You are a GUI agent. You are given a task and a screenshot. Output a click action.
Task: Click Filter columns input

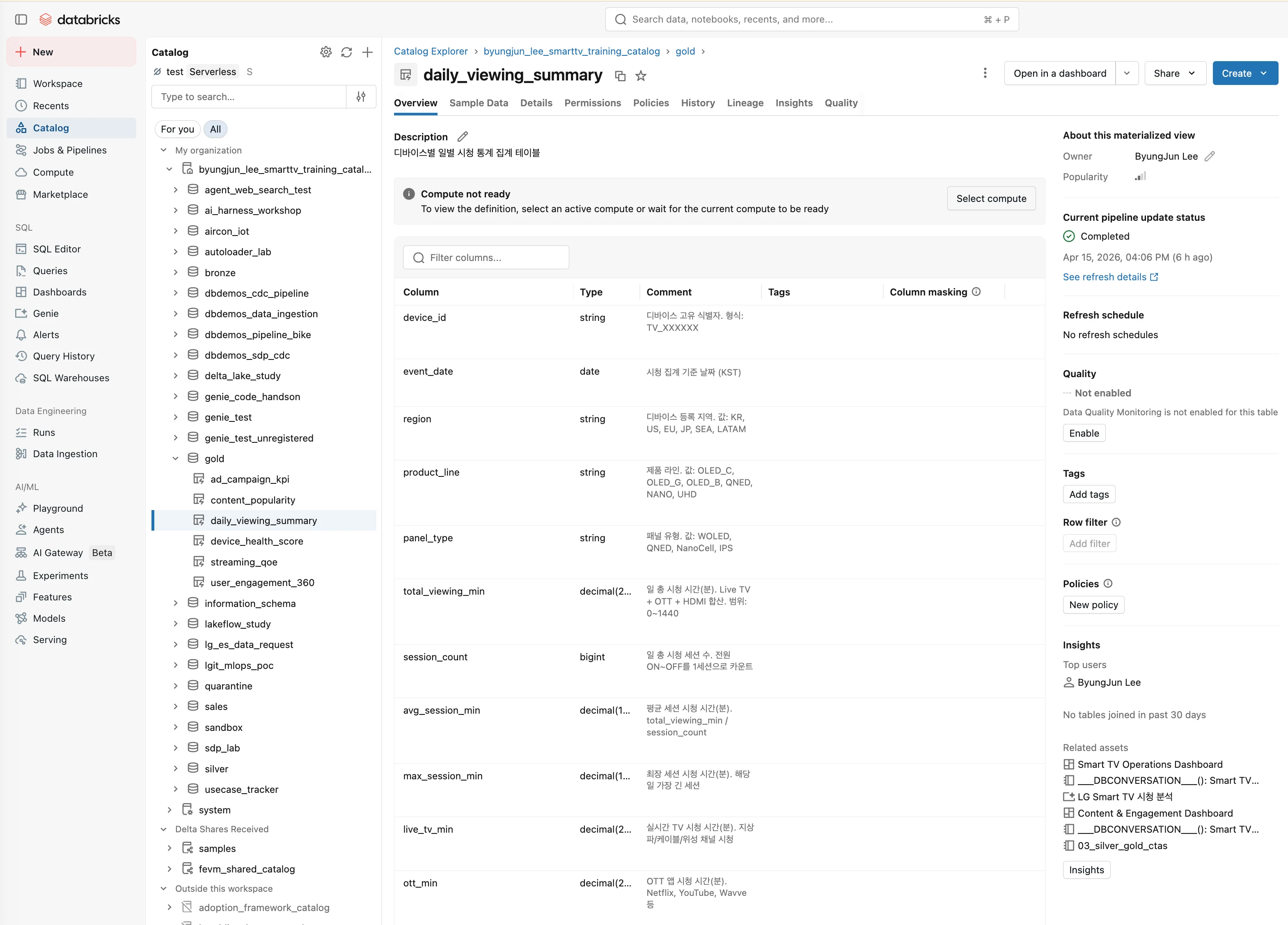tap(486, 257)
